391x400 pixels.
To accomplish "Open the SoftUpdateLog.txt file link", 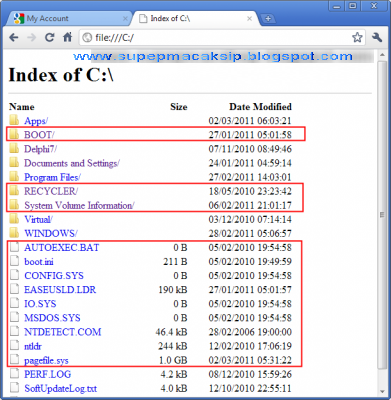I will pyautogui.click(x=60, y=388).
